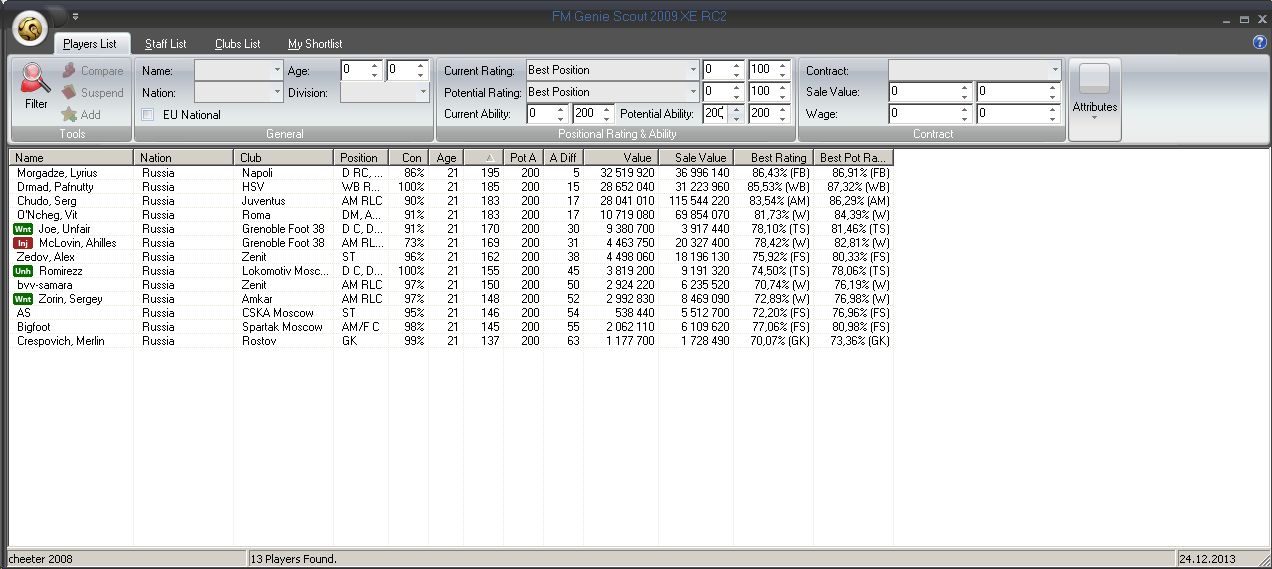This screenshot has width=1272, height=569.
Task: Open the Nation dropdown
Action: (277, 92)
